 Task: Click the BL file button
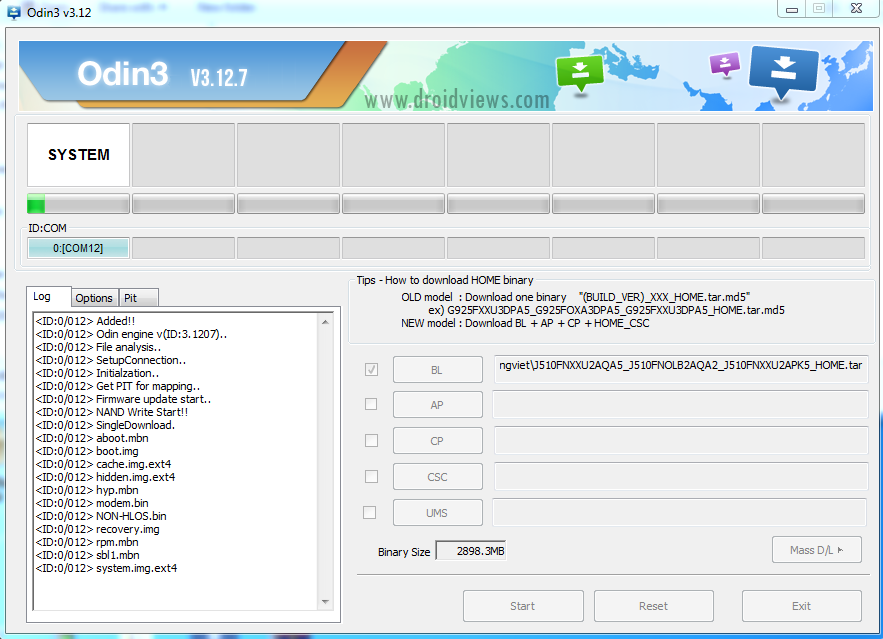tap(438, 370)
